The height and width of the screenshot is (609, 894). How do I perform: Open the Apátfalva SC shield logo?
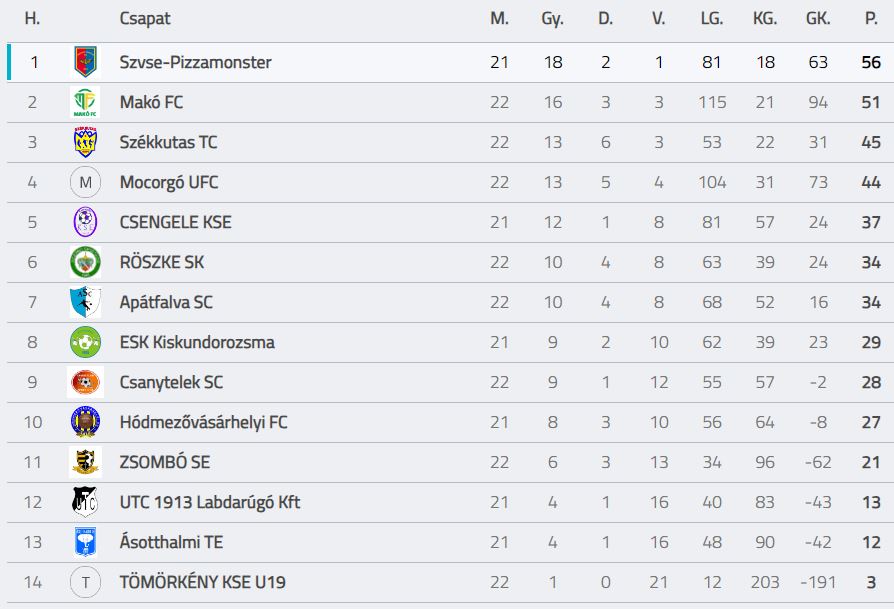point(86,302)
